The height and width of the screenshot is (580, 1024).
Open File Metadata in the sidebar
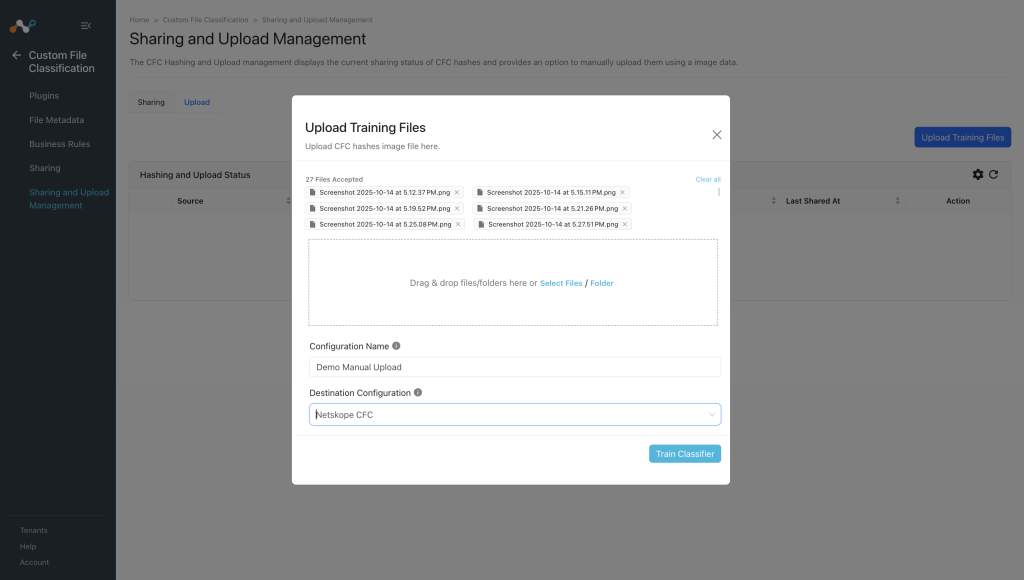coord(56,120)
